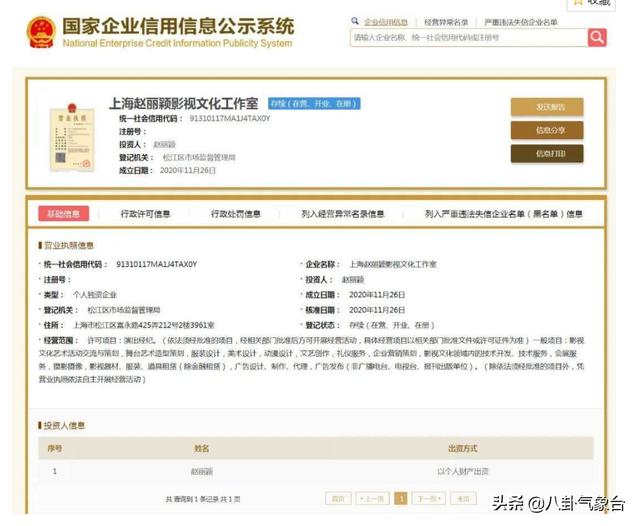Select page 1 in the pagination
Viewport: 640px width, 526px height.
click(401, 499)
